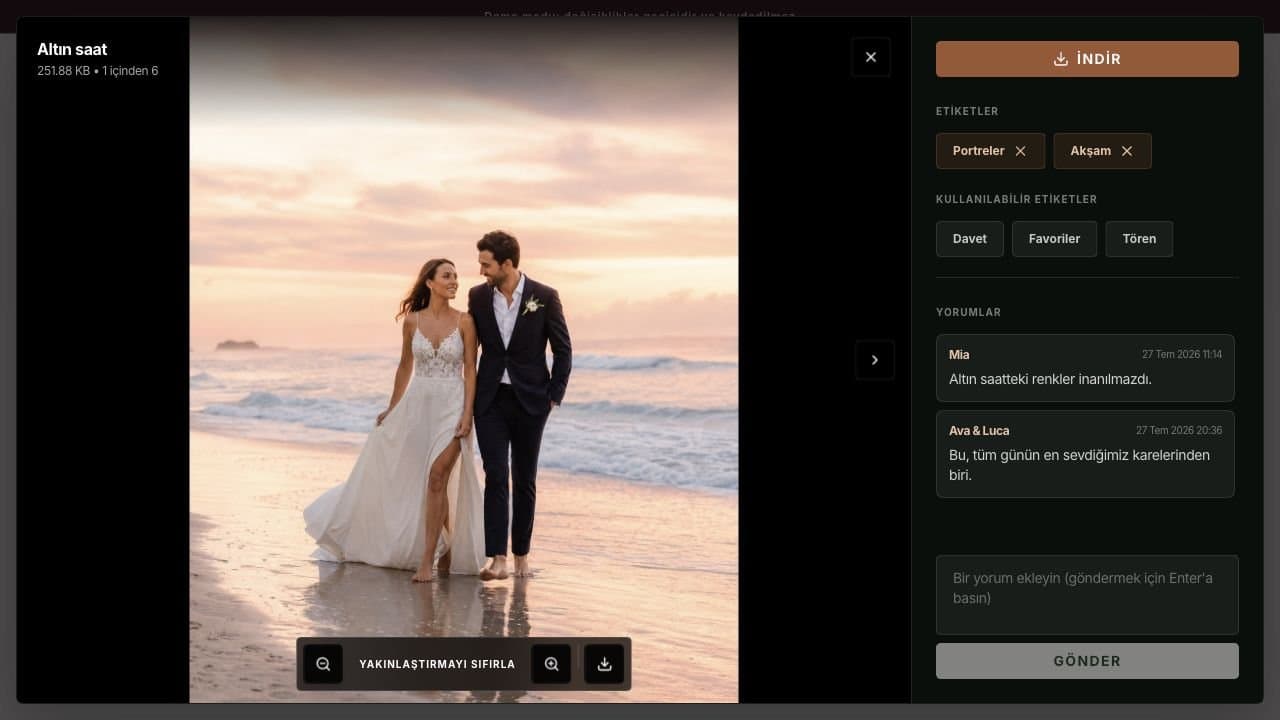Click the YORUMLAR section heading
The width and height of the screenshot is (1280, 720).
[968, 312]
